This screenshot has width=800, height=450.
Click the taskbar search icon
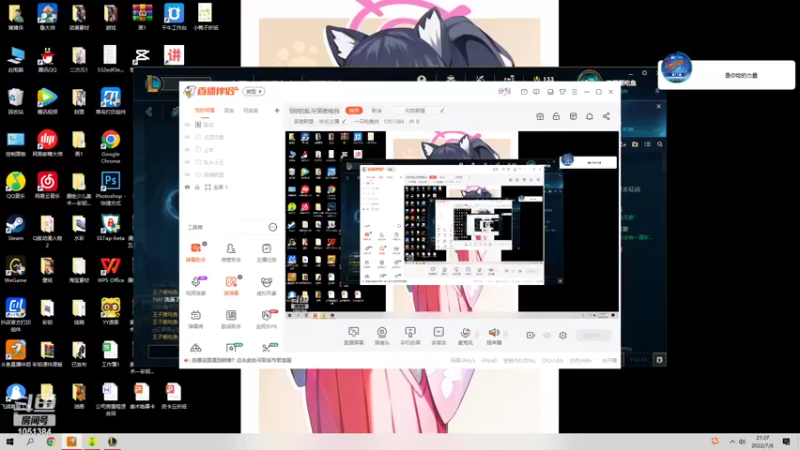(x=30, y=441)
